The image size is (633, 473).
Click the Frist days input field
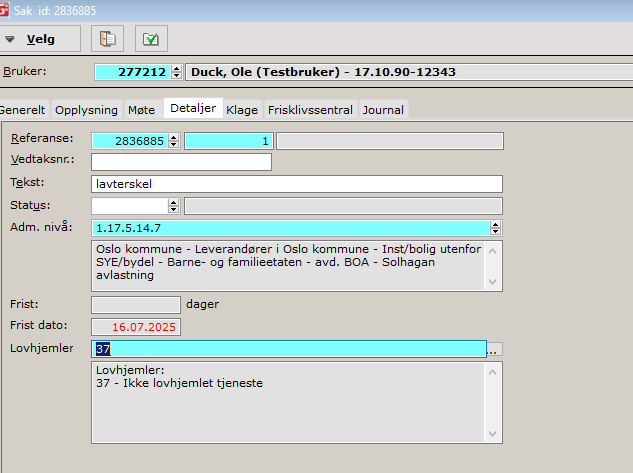pyautogui.click(x=136, y=305)
